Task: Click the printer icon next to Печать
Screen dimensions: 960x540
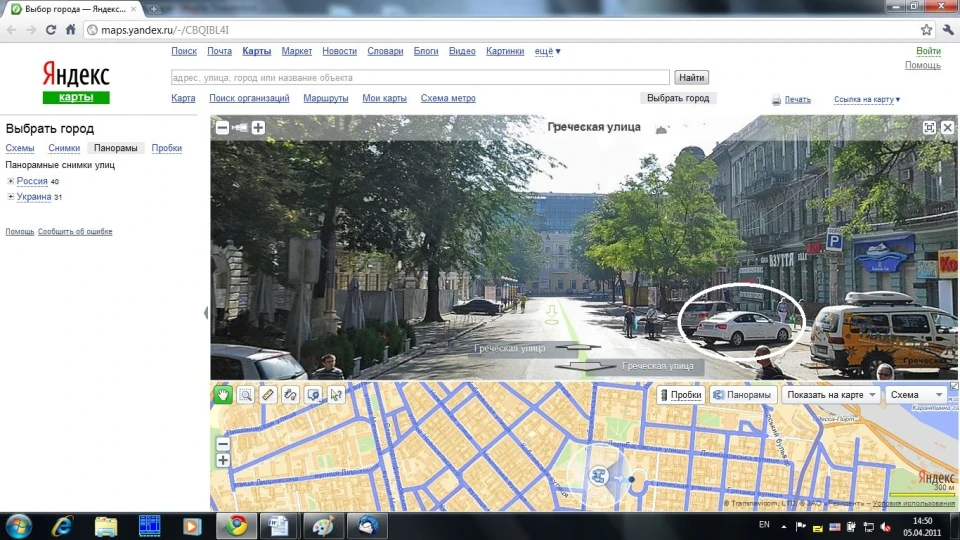Action: pos(776,100)
